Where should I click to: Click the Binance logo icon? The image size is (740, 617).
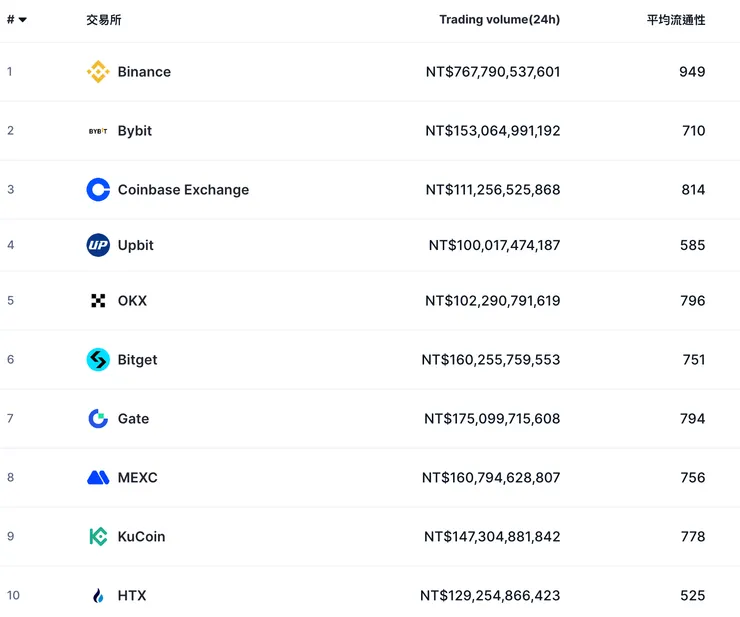[97, 72]
